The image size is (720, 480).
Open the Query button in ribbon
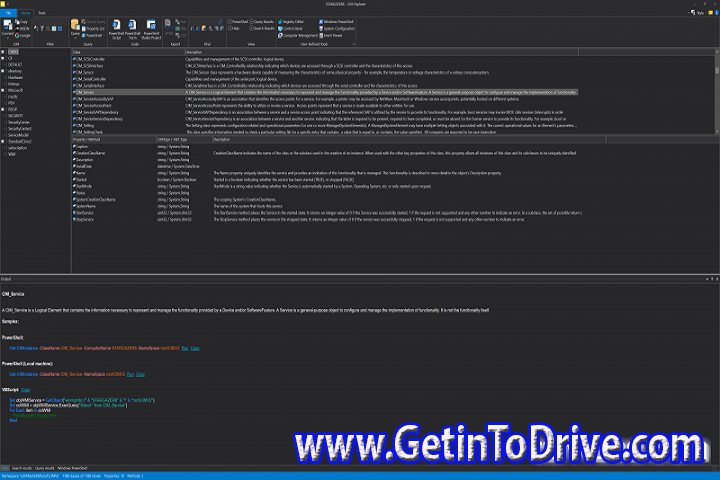pyautogui.click(x=75, y=28)
